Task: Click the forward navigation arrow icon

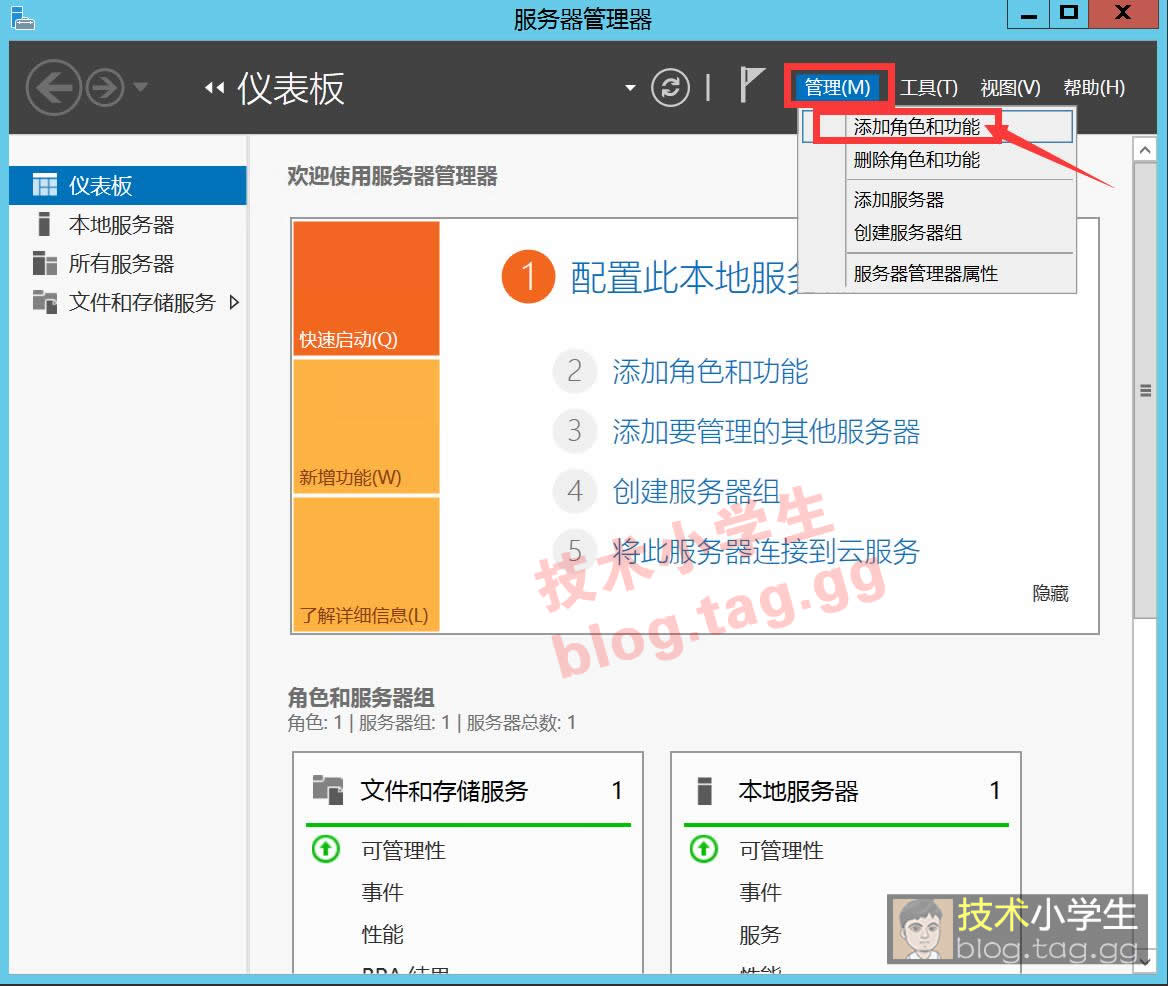Action: coord(104,89)
